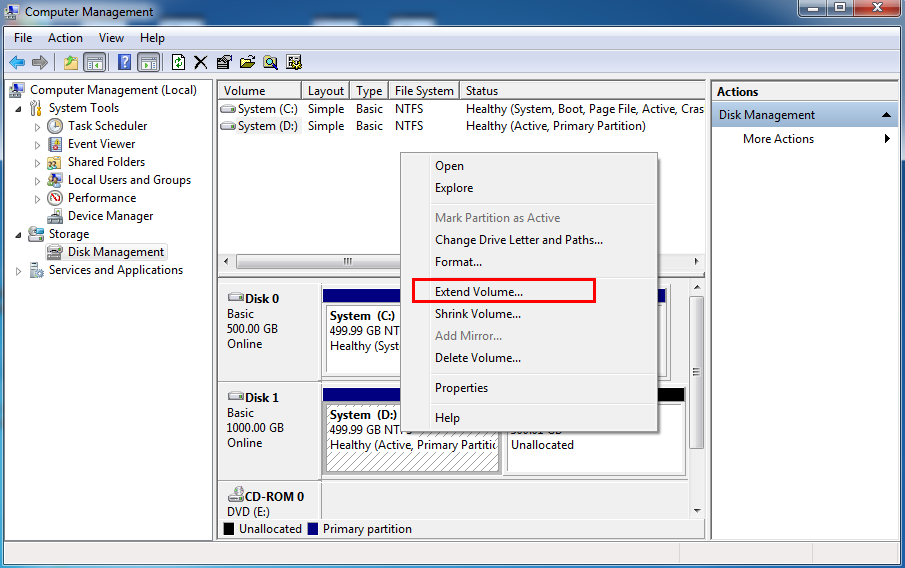Select the Unallocated space on Disk 1
This screenshot has width=905, height=568.
595,445
